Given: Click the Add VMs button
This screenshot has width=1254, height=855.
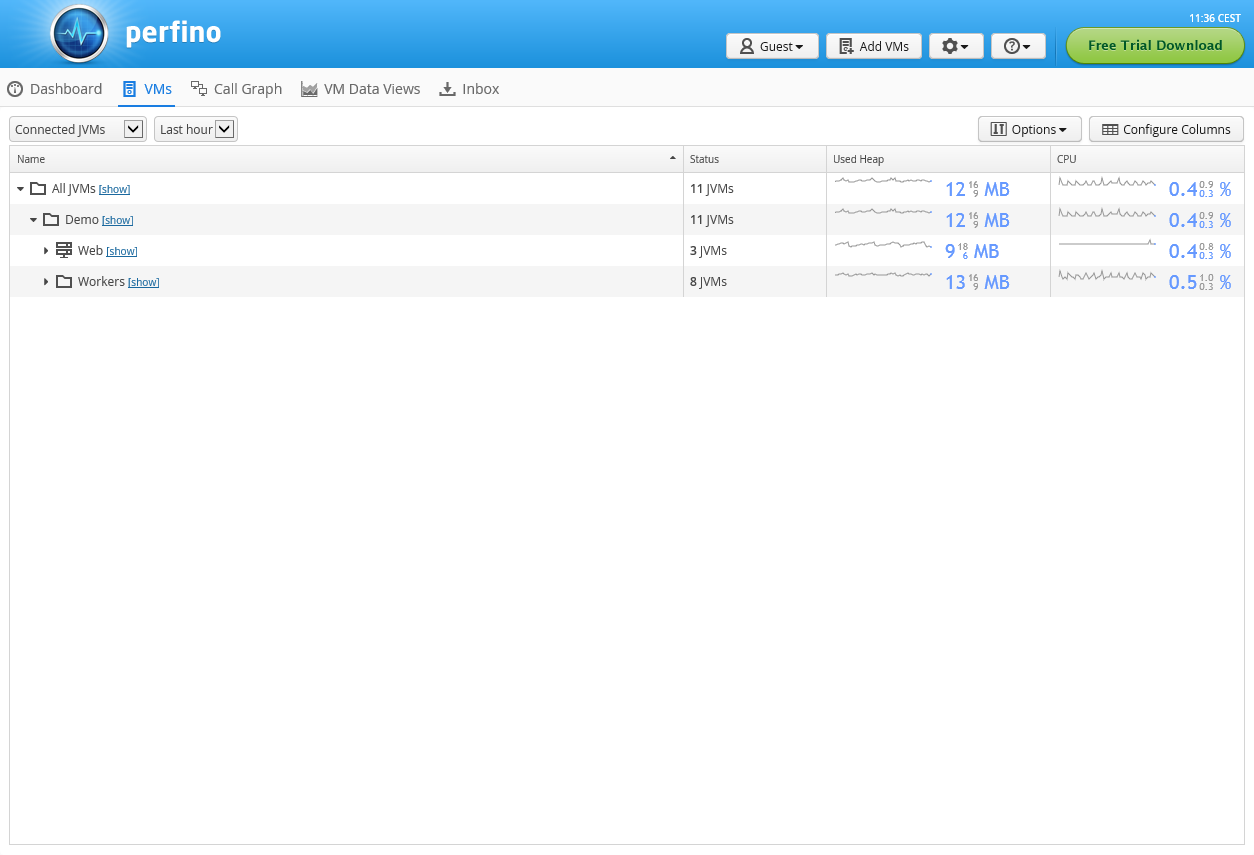Looking at the screenshot, I should (x=874, y=46).
